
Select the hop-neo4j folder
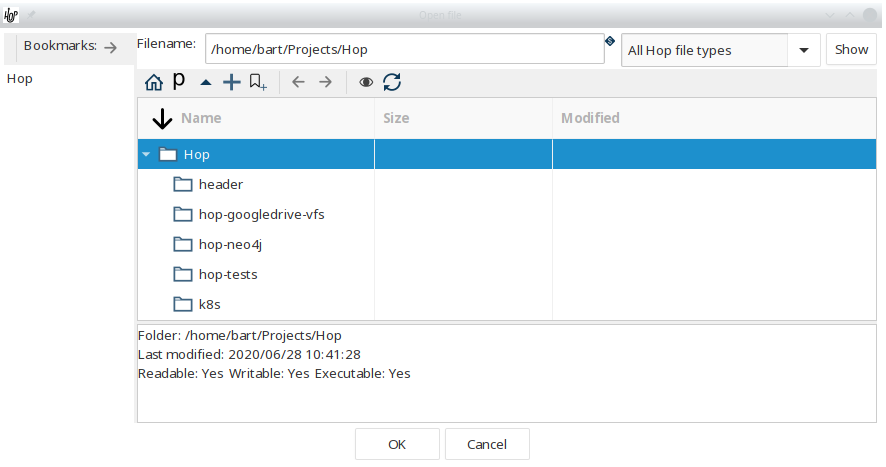(230, 244)
